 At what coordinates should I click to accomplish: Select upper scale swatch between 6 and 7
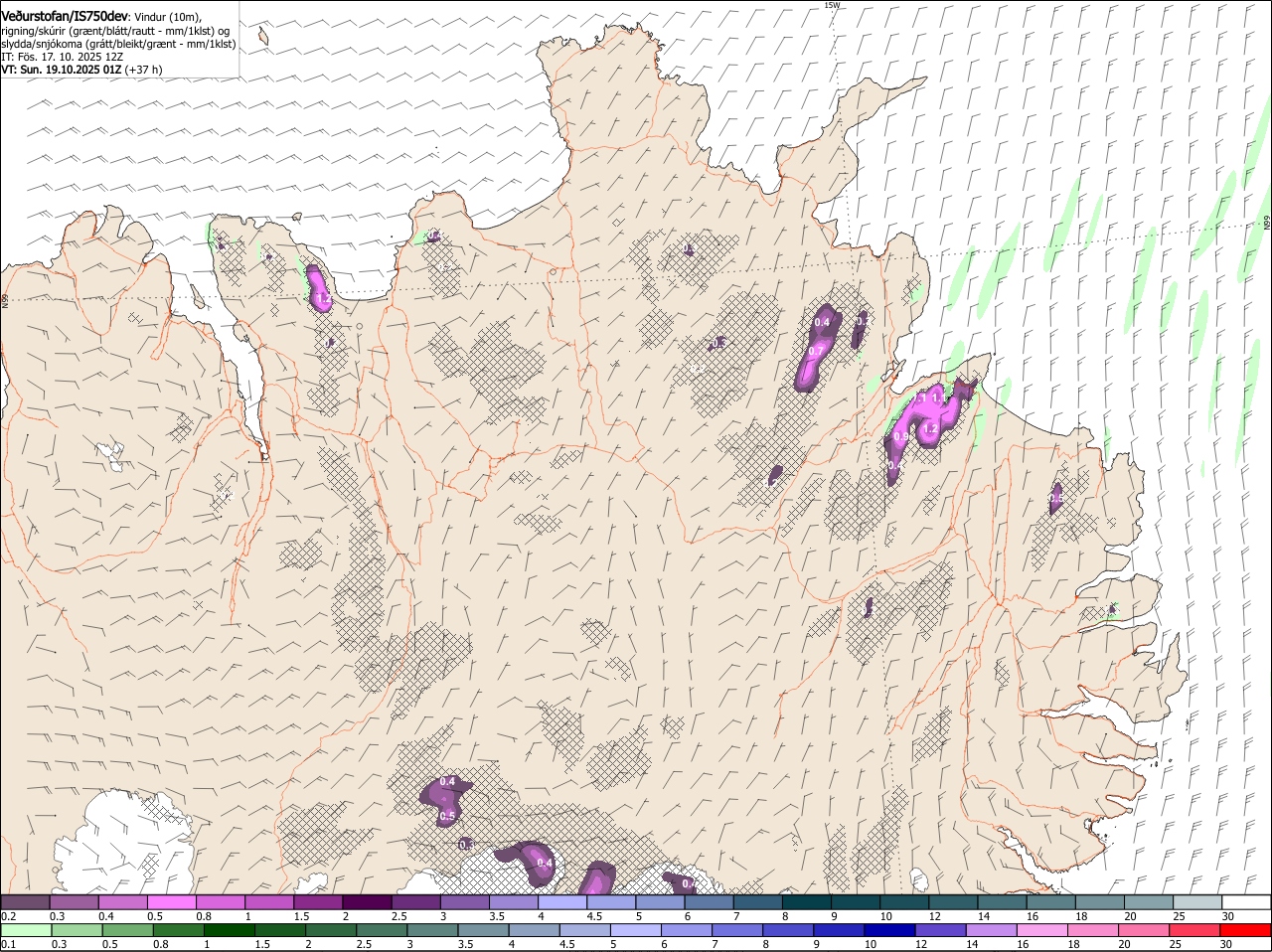(x=709, y=901)
